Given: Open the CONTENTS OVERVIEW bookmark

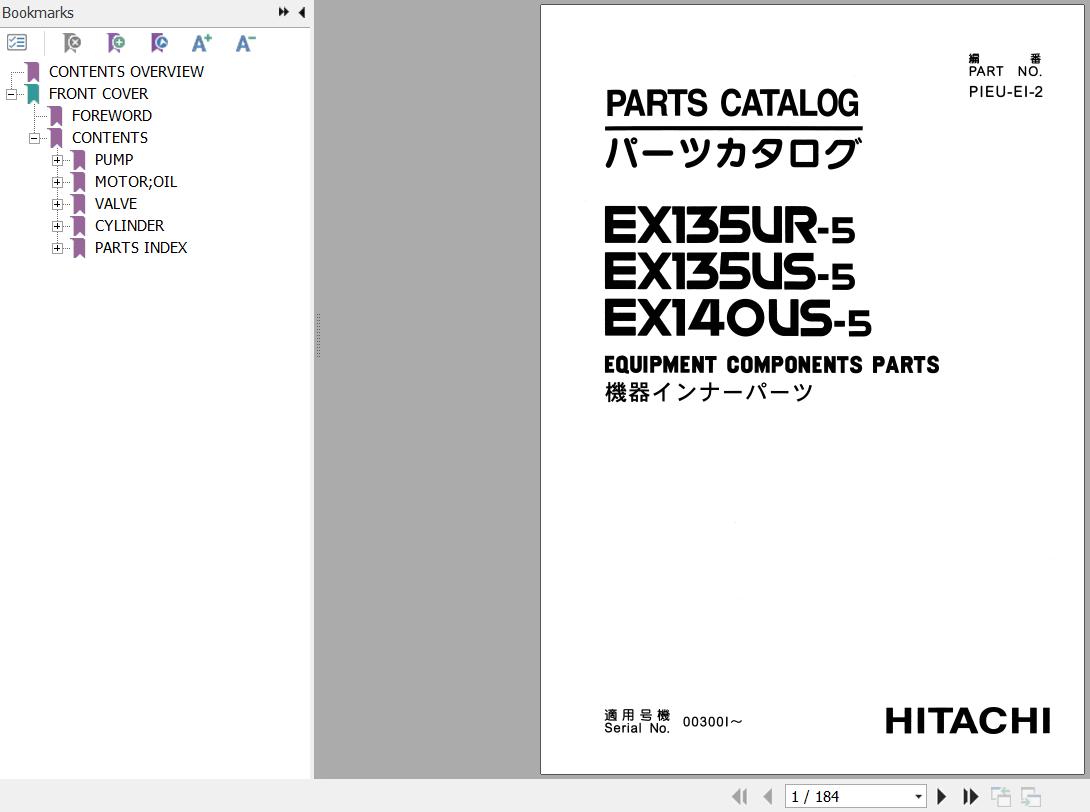Looking at the screenshot, I should pyautogui.click(x=126, y=72).
